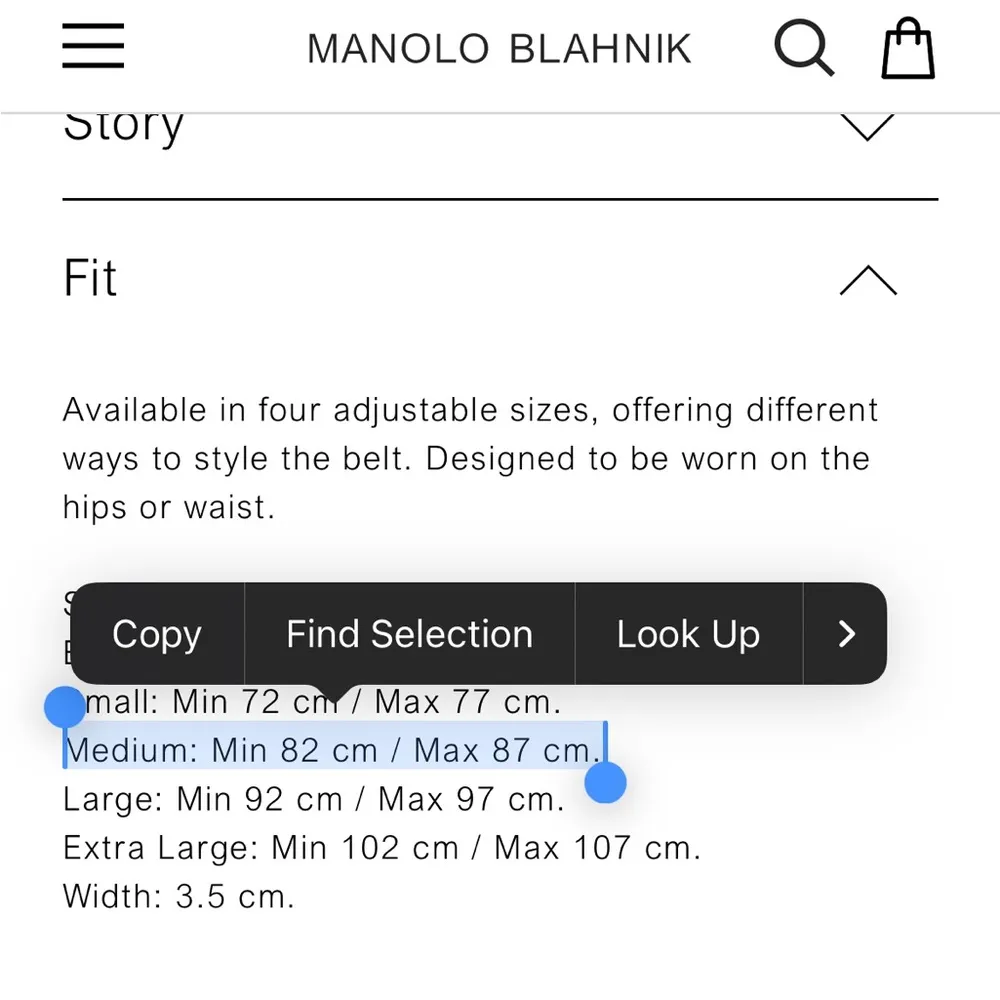View the shopping bag icon
This screenshot has width=1000, height=1000.
[907, 46]
